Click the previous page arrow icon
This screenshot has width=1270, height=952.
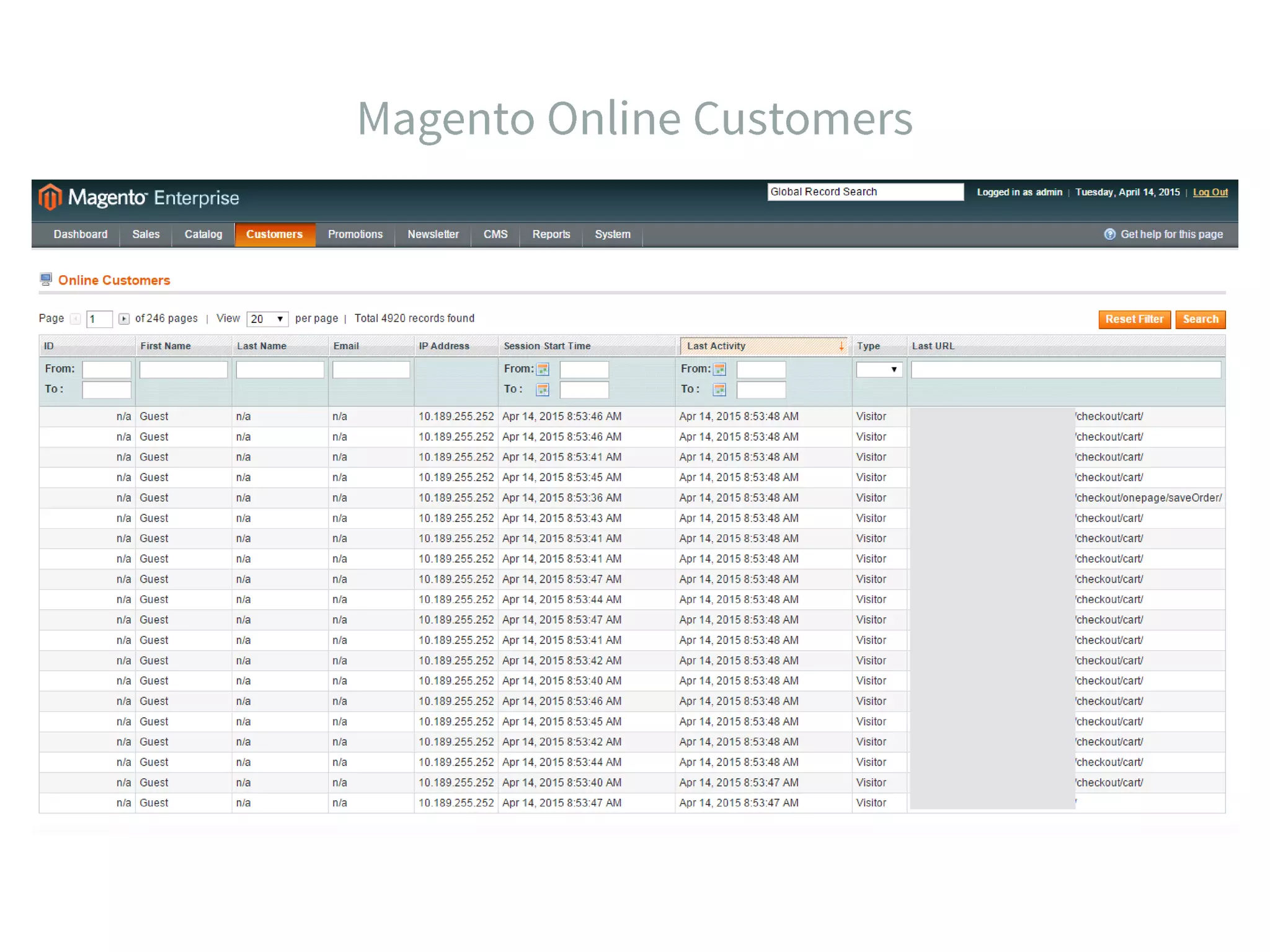(76, 319)
